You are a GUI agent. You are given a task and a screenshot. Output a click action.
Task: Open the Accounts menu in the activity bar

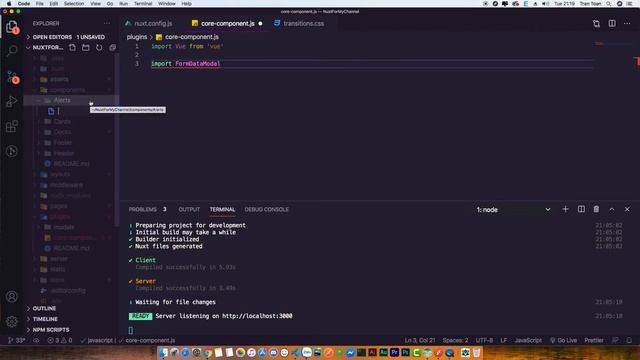tap(12, 296)
